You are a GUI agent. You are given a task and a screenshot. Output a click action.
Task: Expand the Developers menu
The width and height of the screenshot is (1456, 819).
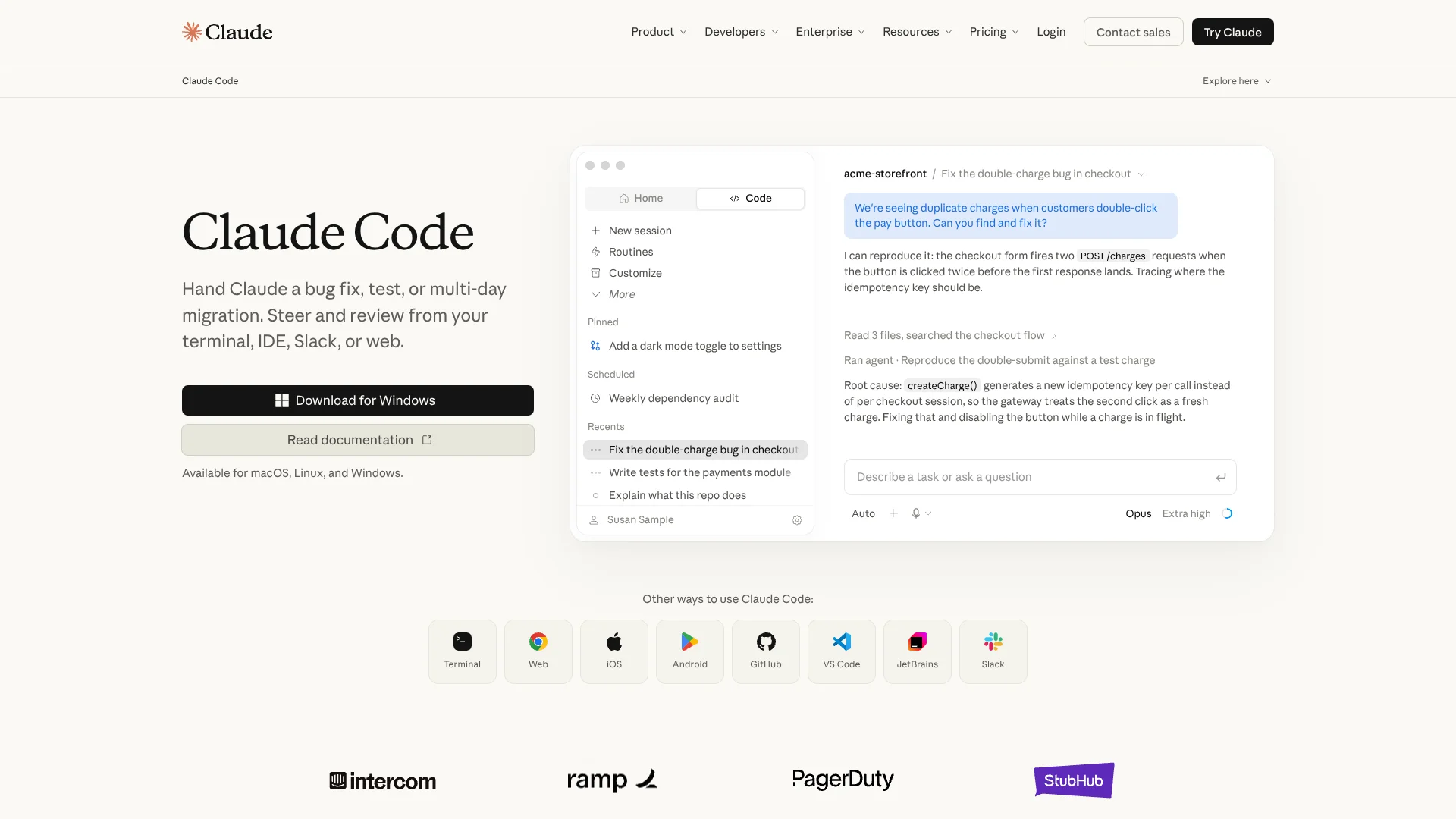741,32
